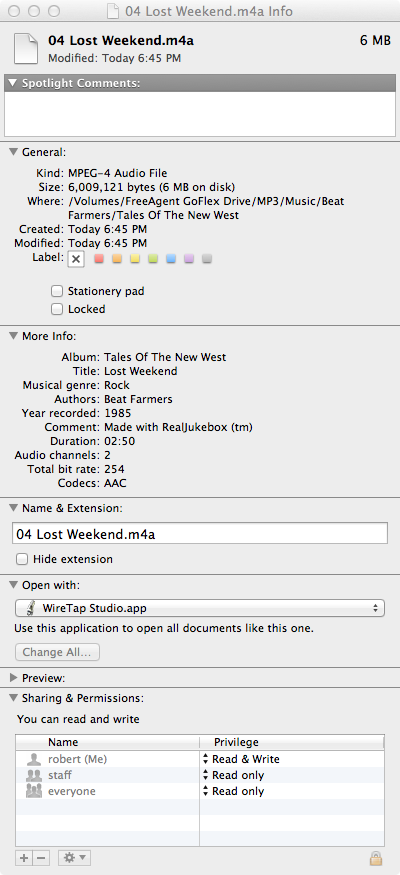
Task: Expand the Preview section
Action: pyautogui.click(x=14, y=678)
